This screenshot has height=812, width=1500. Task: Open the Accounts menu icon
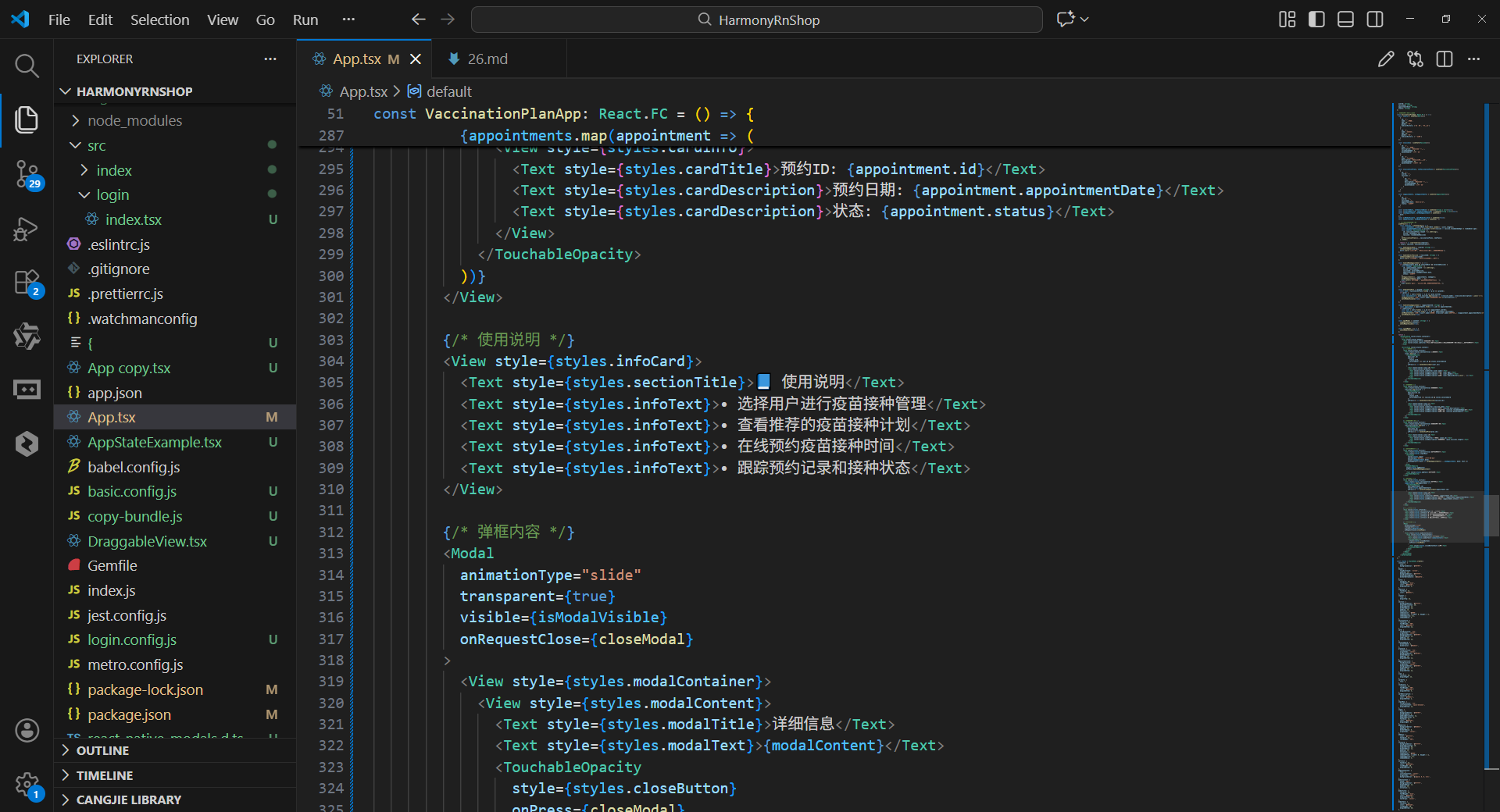click(27, 730)
